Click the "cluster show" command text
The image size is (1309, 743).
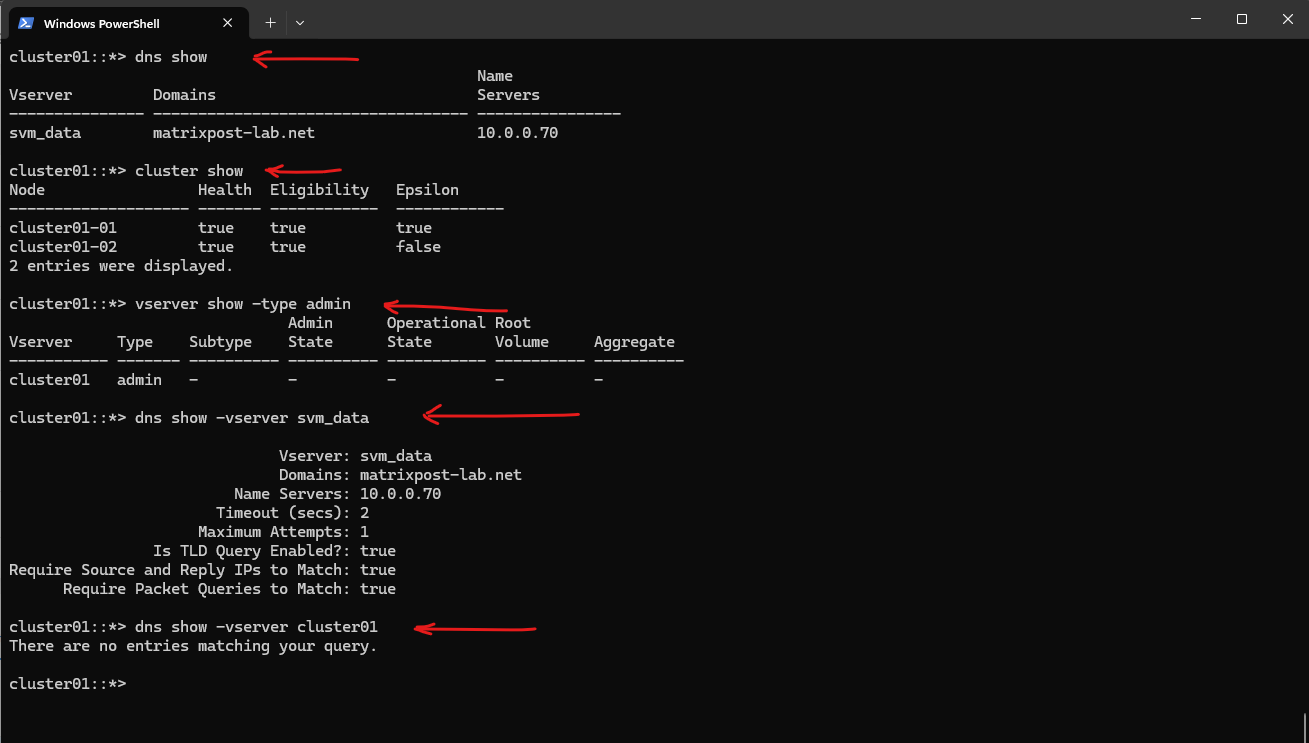189,171
